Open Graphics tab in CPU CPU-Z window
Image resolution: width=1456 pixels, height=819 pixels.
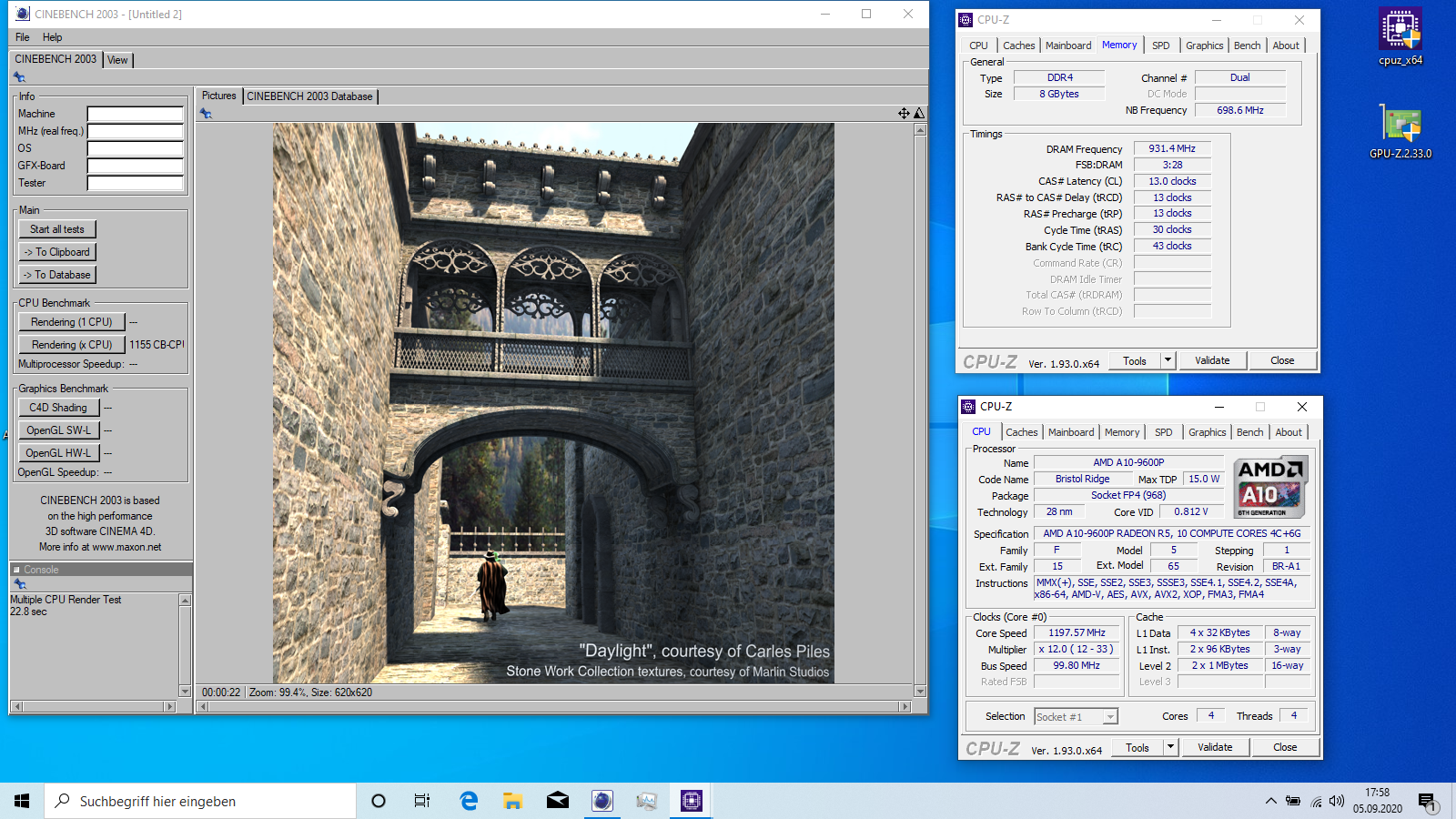click(1208, 432)
